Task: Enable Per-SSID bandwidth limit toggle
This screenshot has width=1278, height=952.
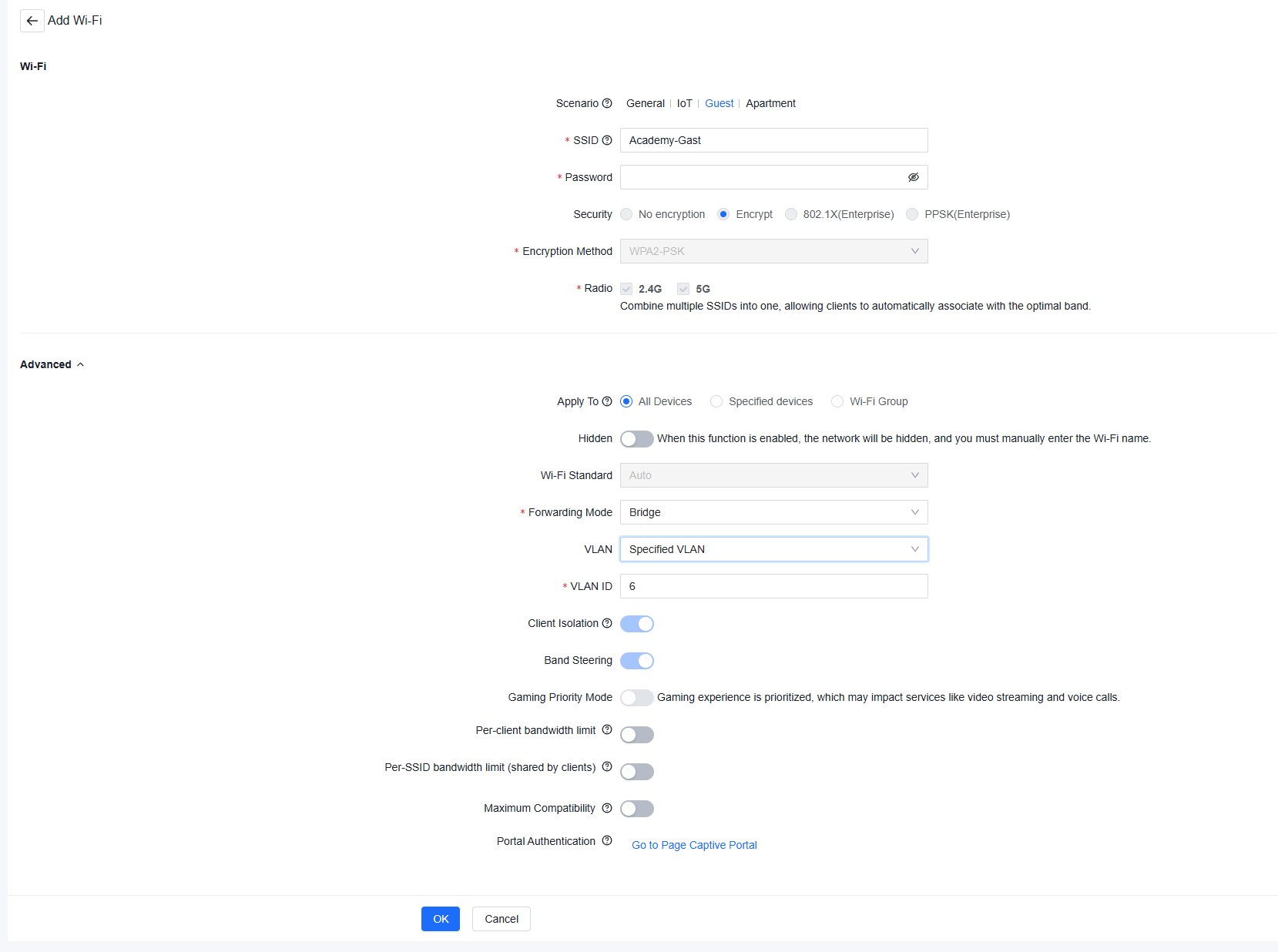Action: click(637, 772)
